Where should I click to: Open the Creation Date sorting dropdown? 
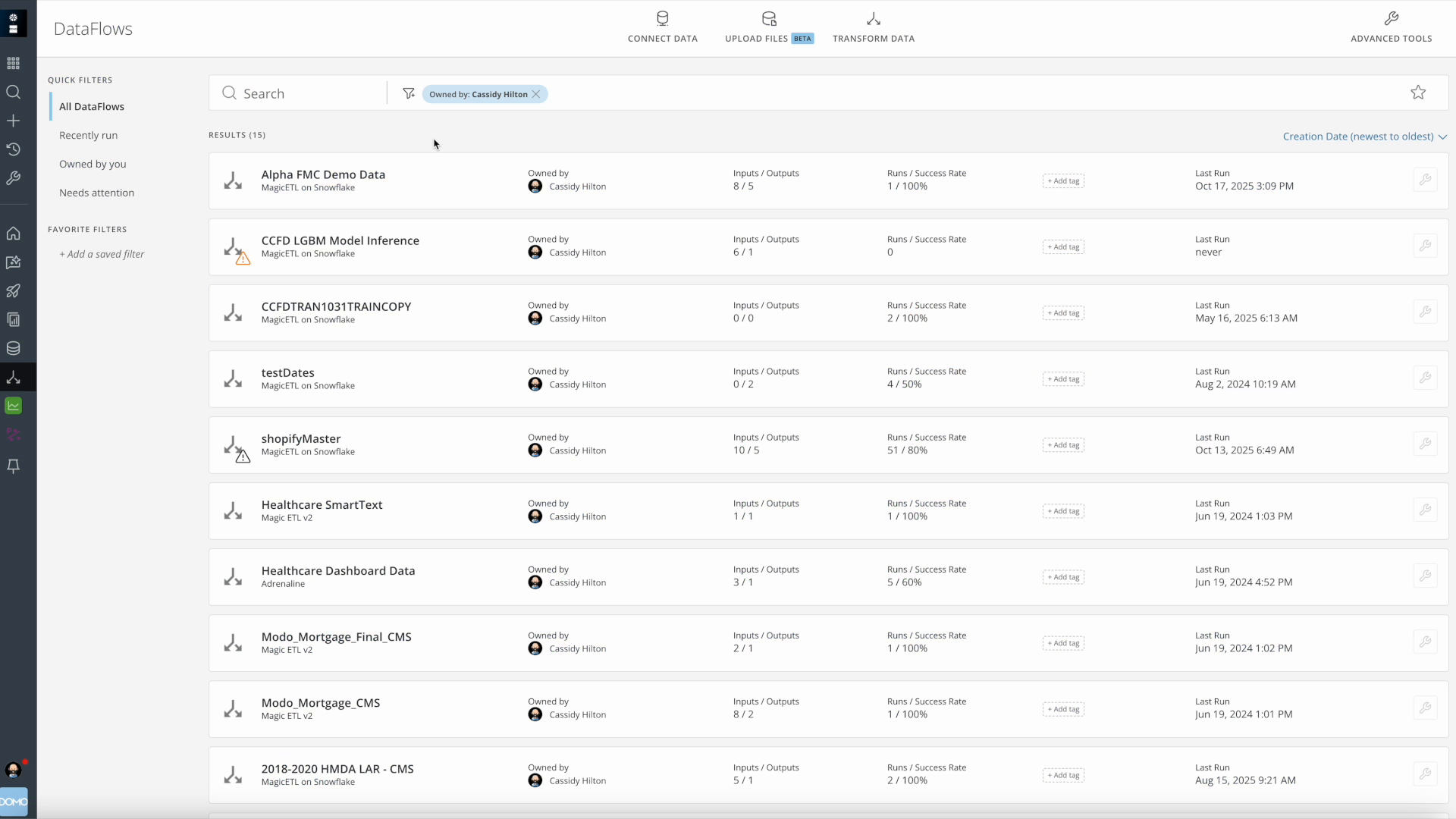pos(1364,136)
